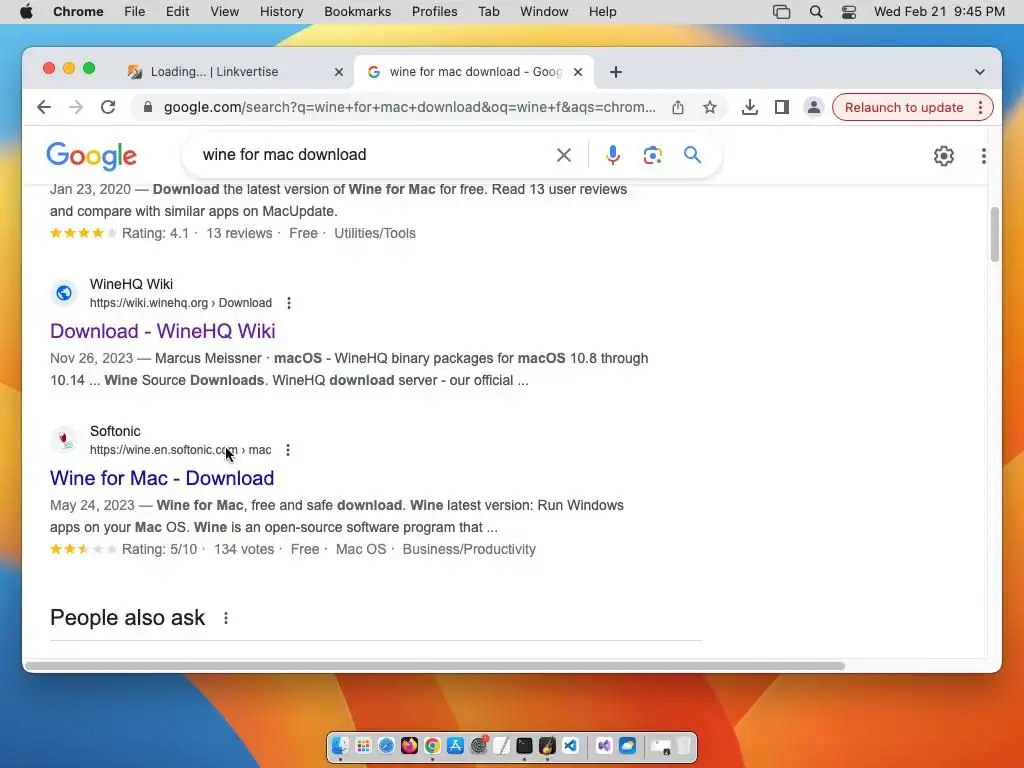Open the Trash in the Dock
Screen dimensions: 1024x768
tap(683, 745)
